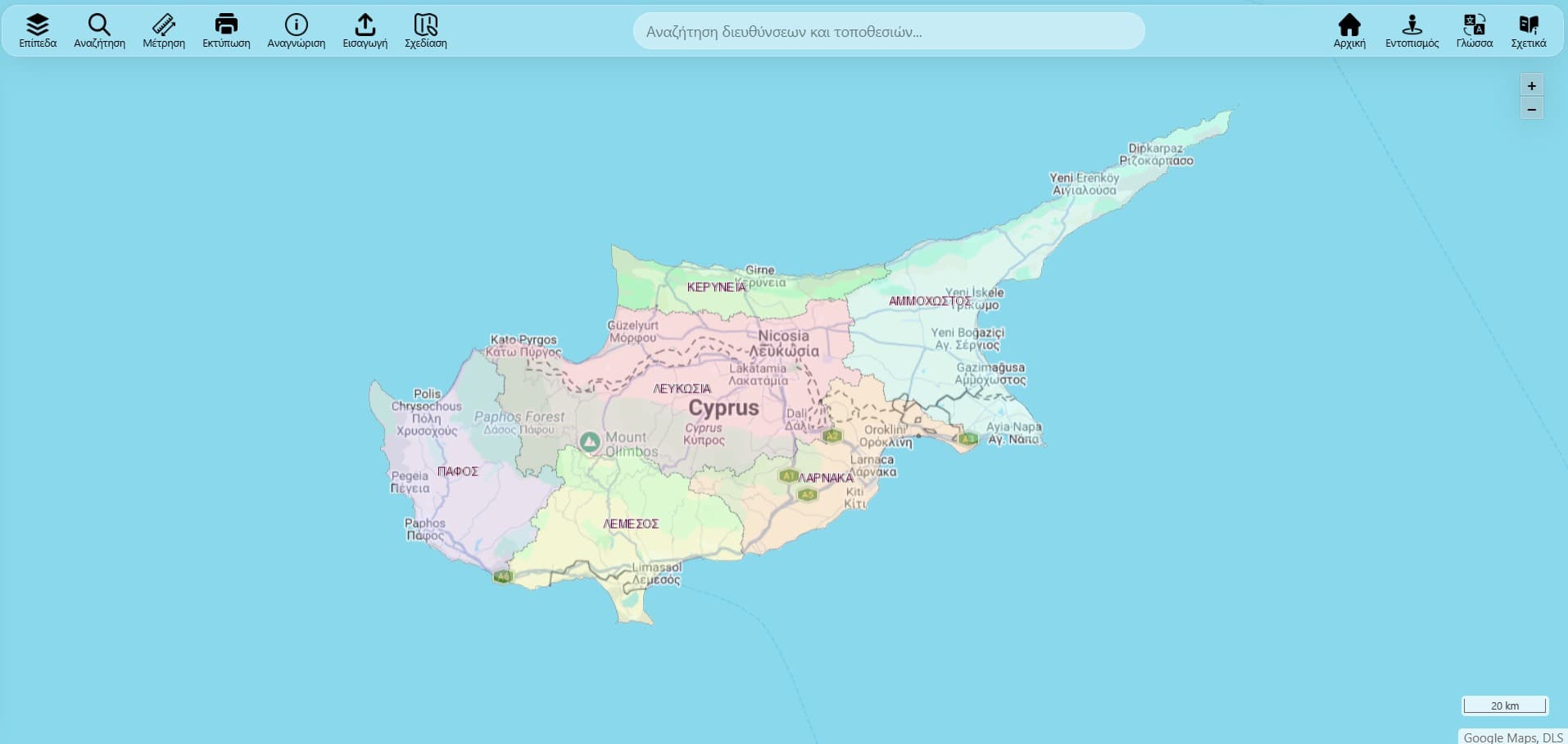Open the Εισαγωγή import tool

365,31
